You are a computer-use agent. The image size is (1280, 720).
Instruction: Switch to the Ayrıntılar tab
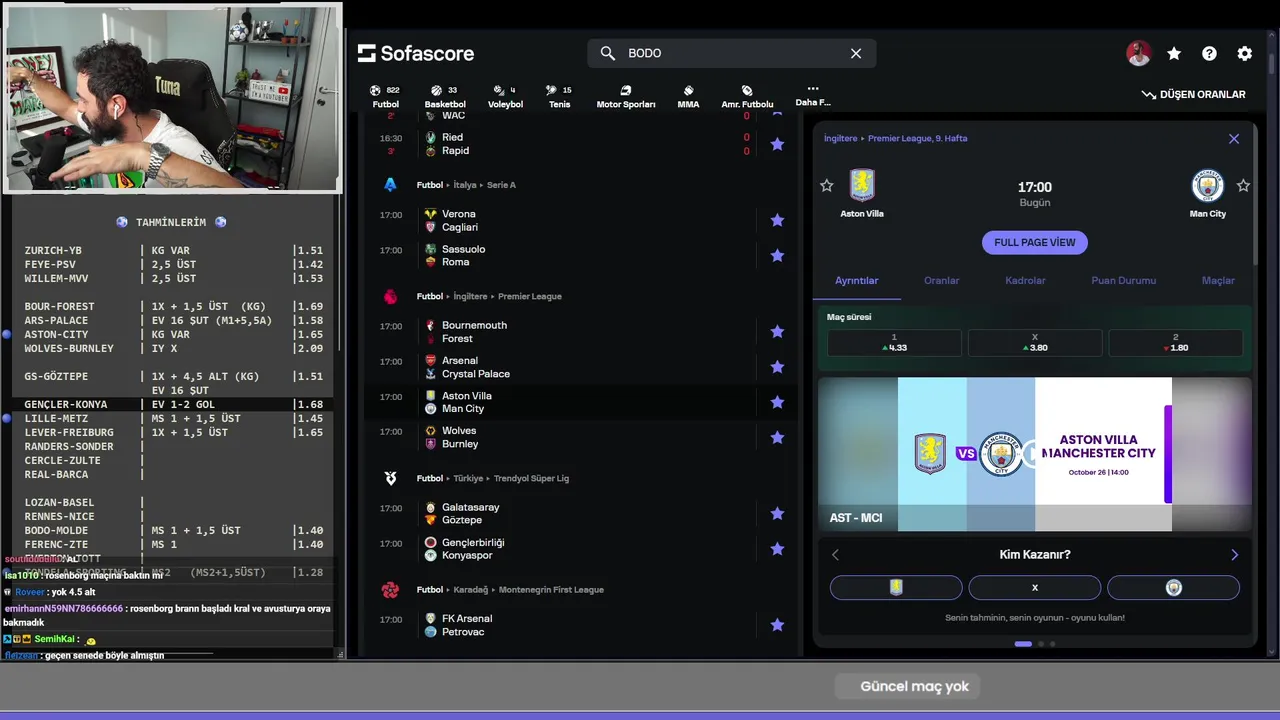857,281
